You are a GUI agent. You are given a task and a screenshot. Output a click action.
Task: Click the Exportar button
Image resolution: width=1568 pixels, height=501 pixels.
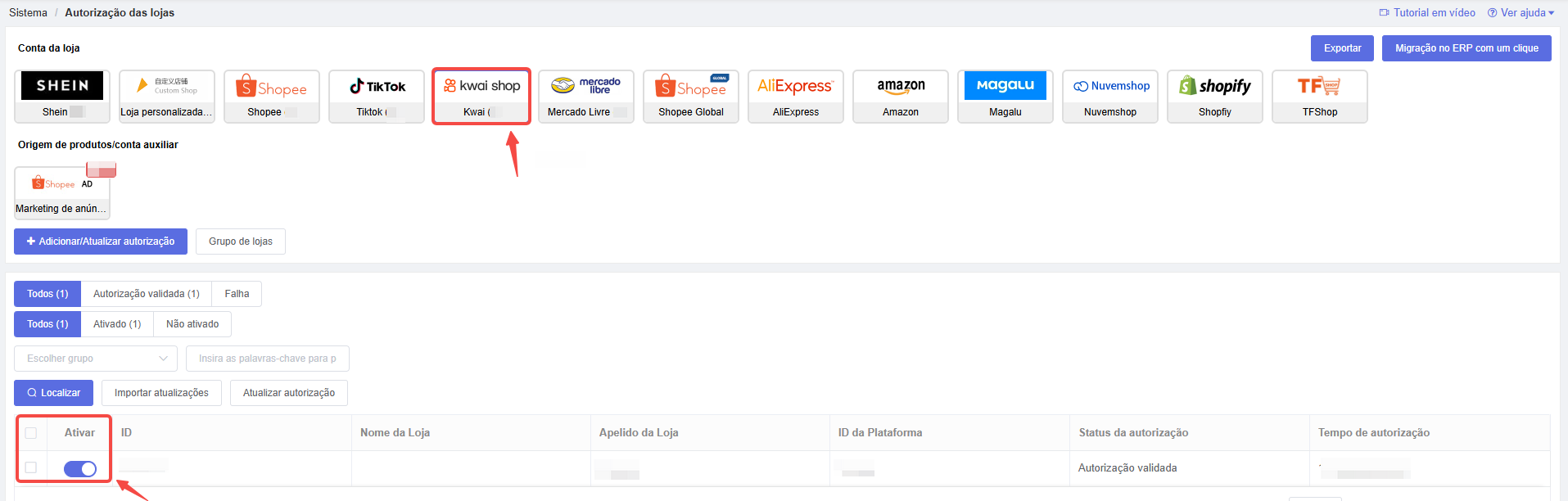1343,48
